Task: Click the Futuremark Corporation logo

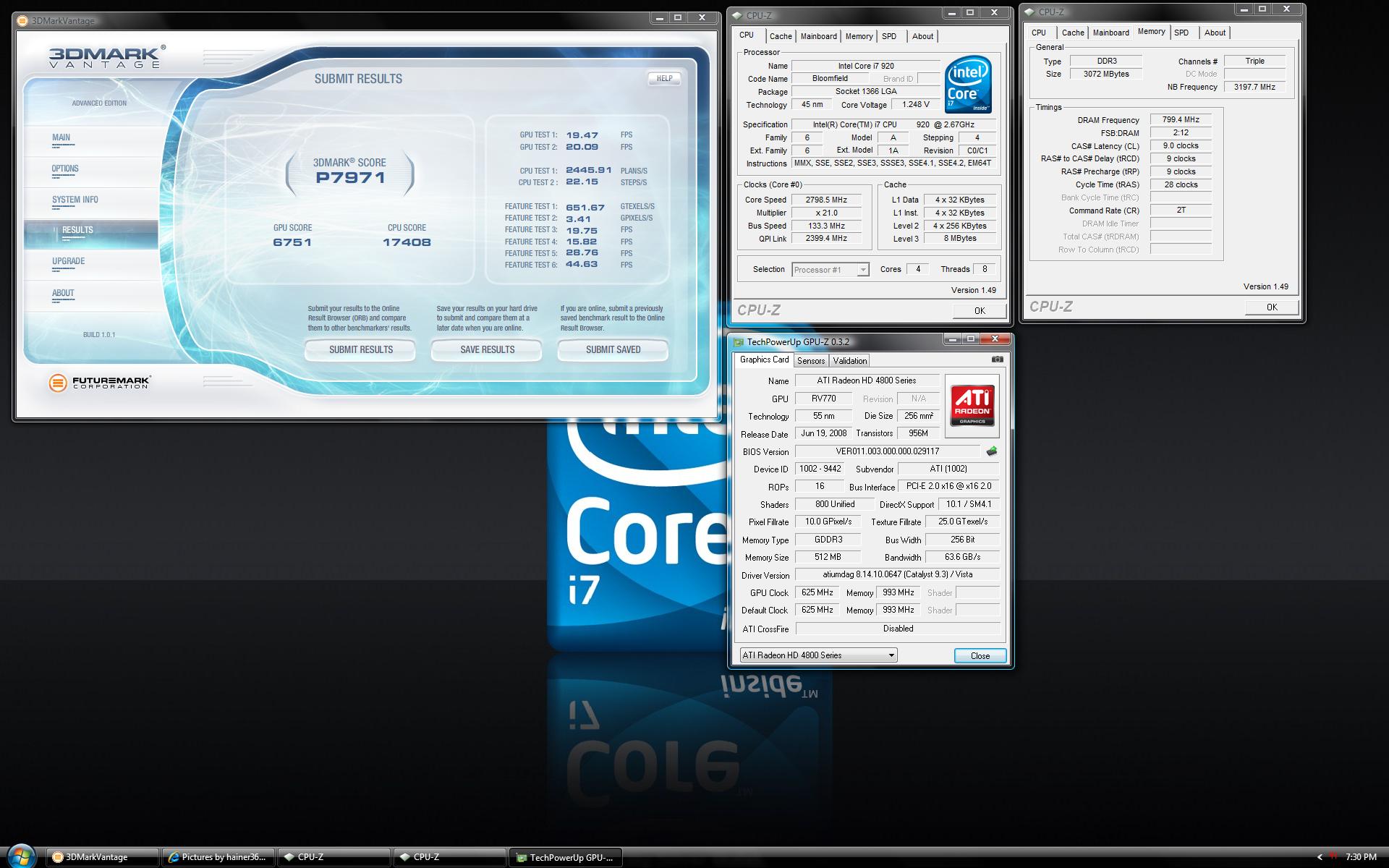Action: [99, 383]
